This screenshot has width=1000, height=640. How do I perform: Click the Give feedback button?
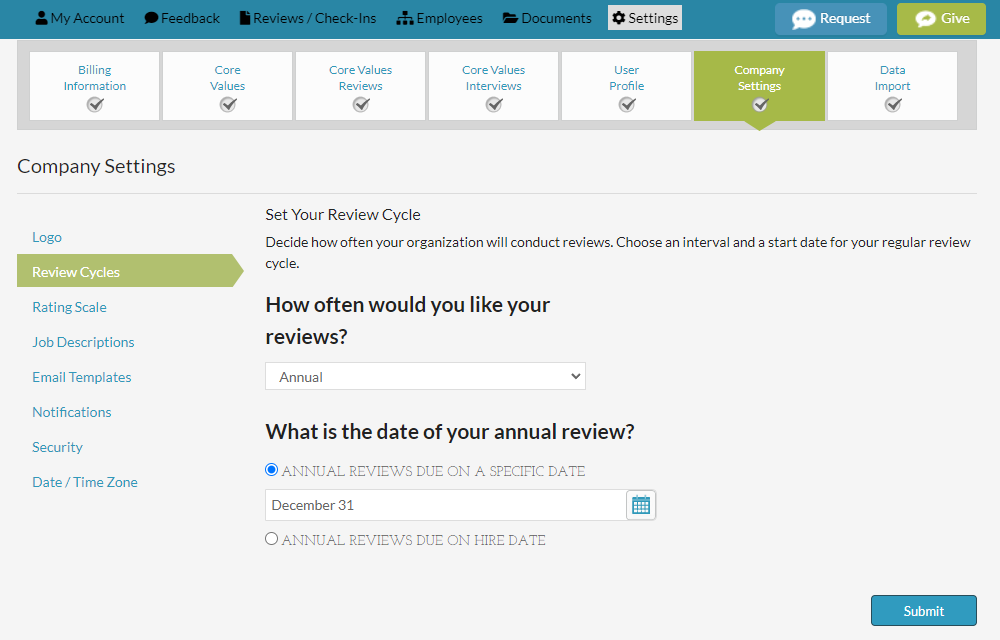coord(941,19)
